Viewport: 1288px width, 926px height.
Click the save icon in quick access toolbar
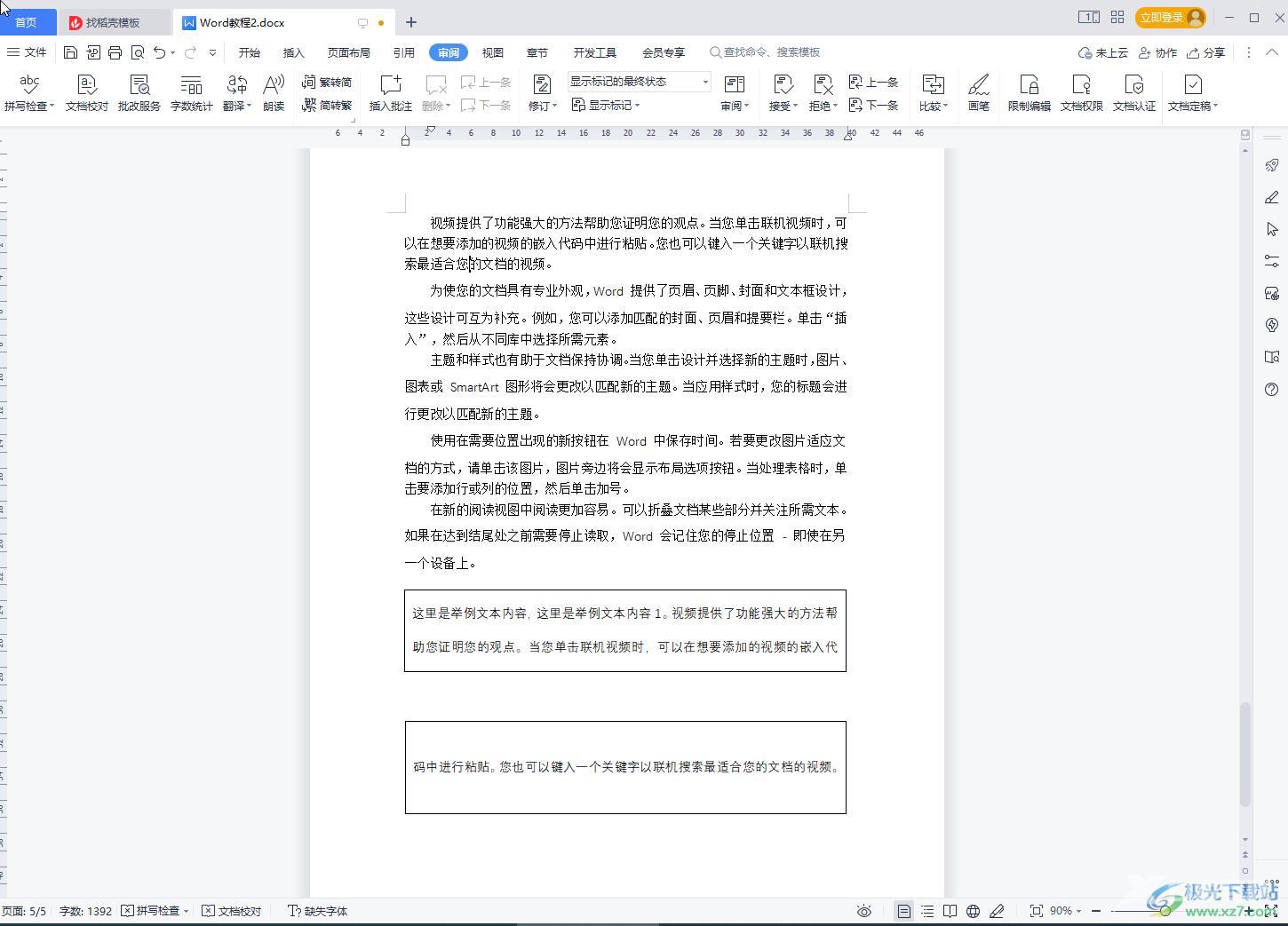[71, 52]
